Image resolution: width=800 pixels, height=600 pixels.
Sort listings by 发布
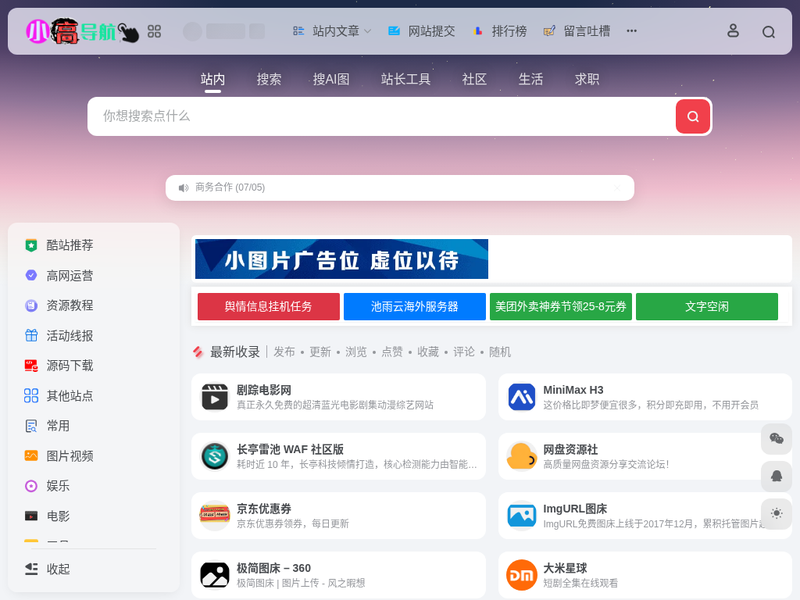click(x=284, y=352)
